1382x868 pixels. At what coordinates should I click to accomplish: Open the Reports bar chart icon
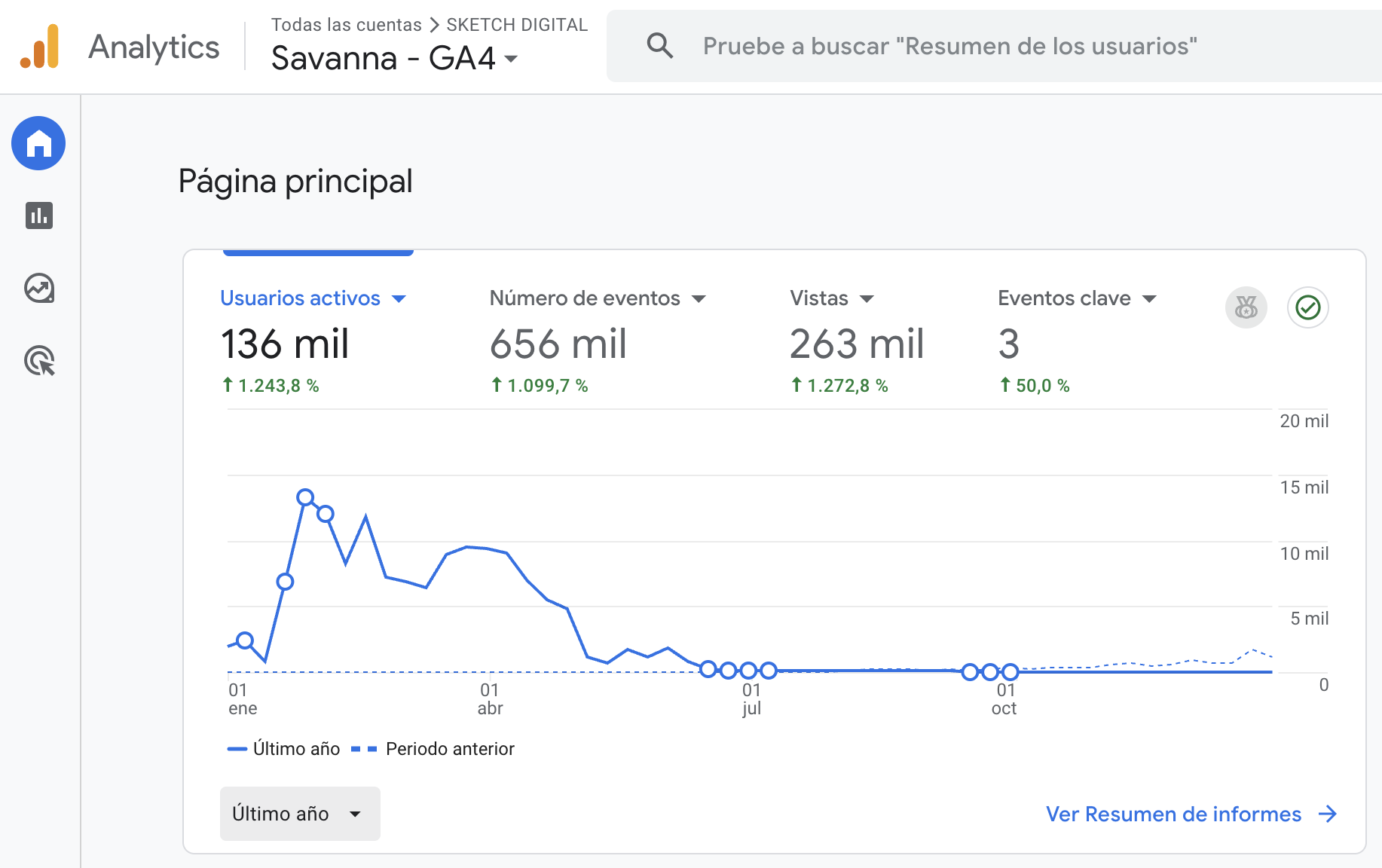(39, 215)
